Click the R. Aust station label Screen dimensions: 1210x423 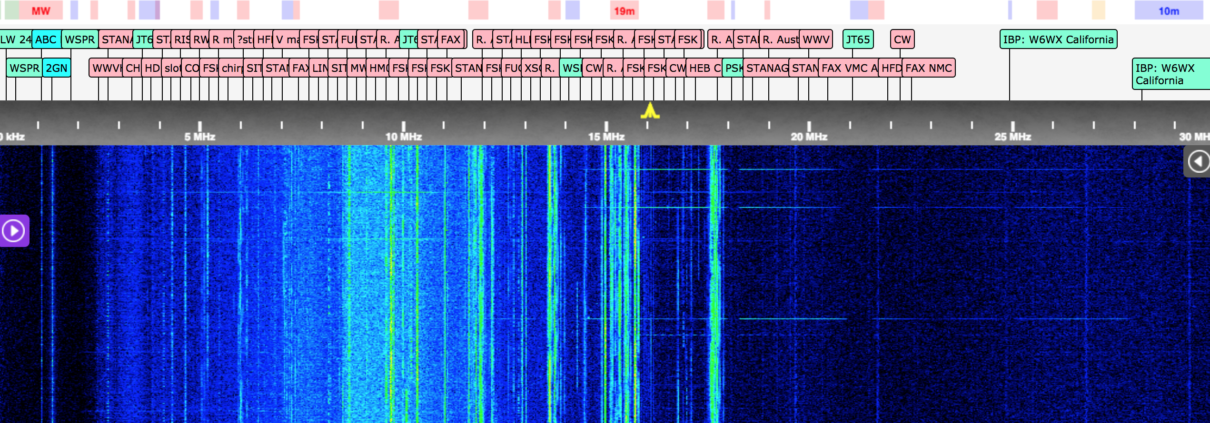click(780, 40)
